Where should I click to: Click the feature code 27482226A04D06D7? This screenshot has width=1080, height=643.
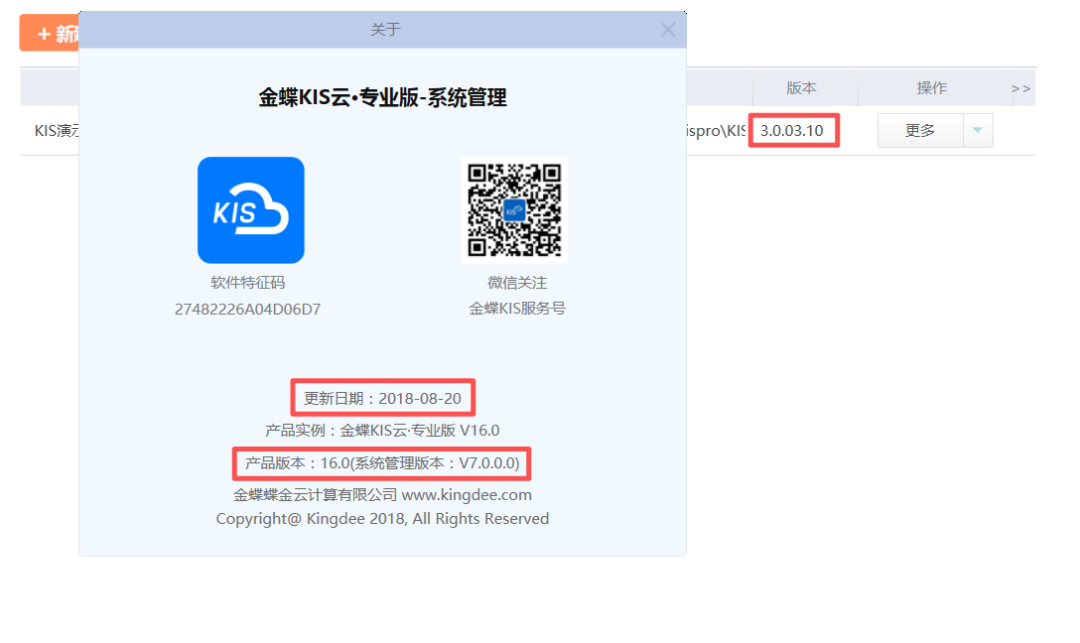[247, 309]
